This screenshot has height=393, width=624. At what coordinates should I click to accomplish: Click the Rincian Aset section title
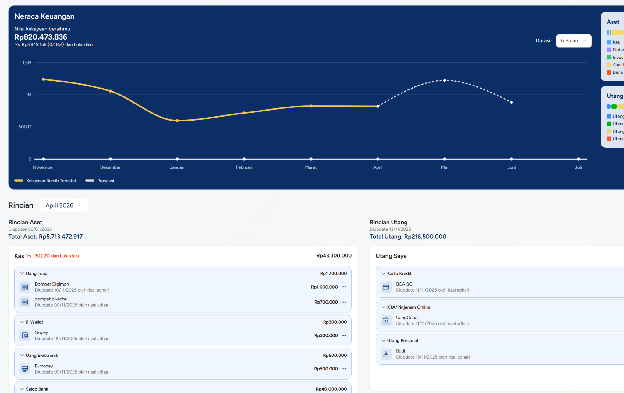[x=25, y=222]
